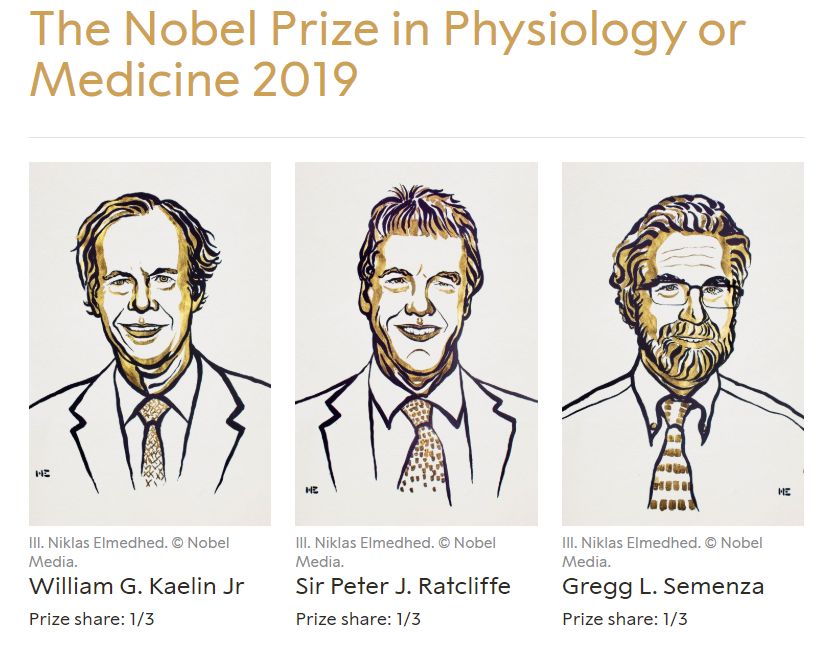Click the tie in Kaelin's portrait
This screenshot has height=654, width=834.
(x=154, y=438)
